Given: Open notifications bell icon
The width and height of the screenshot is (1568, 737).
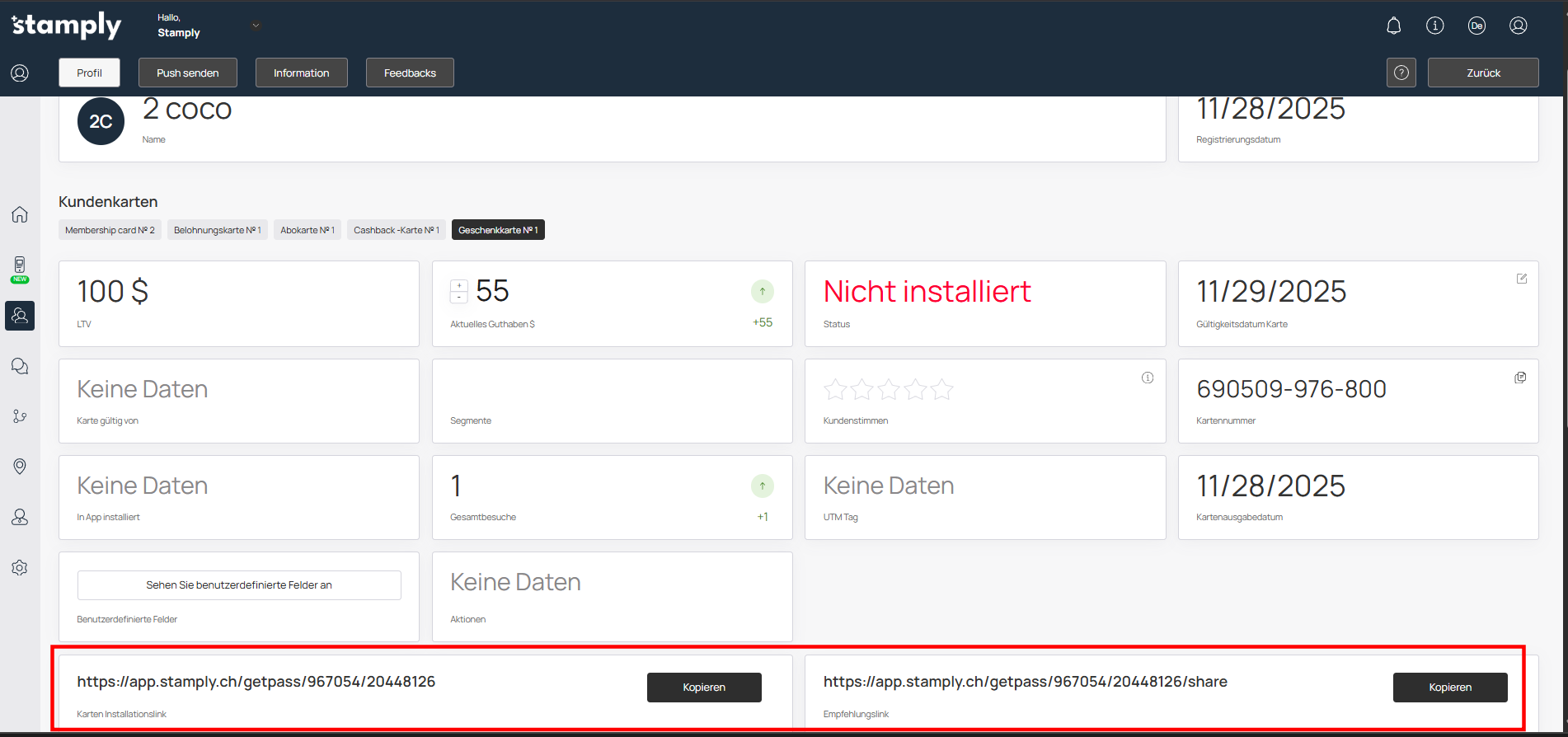Looking at the screenshot, I should pos(1393,26).
